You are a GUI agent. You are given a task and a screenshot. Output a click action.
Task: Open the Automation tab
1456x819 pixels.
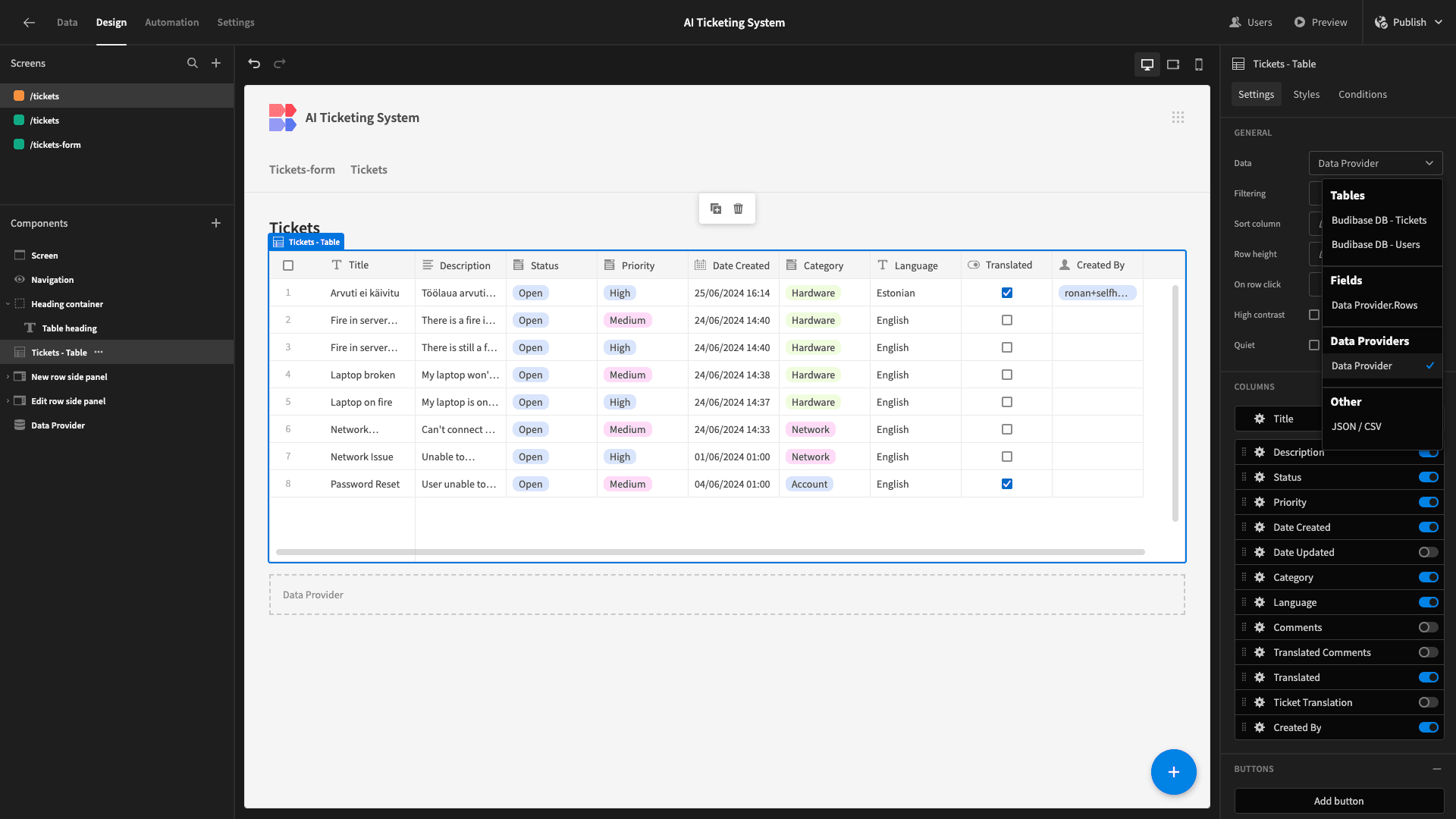(171, 22)
